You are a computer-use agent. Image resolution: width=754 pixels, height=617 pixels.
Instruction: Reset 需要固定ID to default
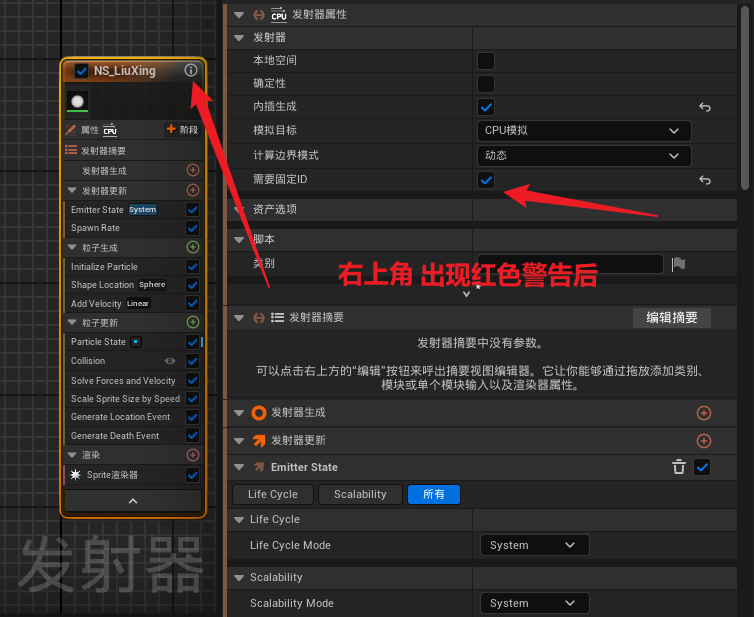pos(705,180)
